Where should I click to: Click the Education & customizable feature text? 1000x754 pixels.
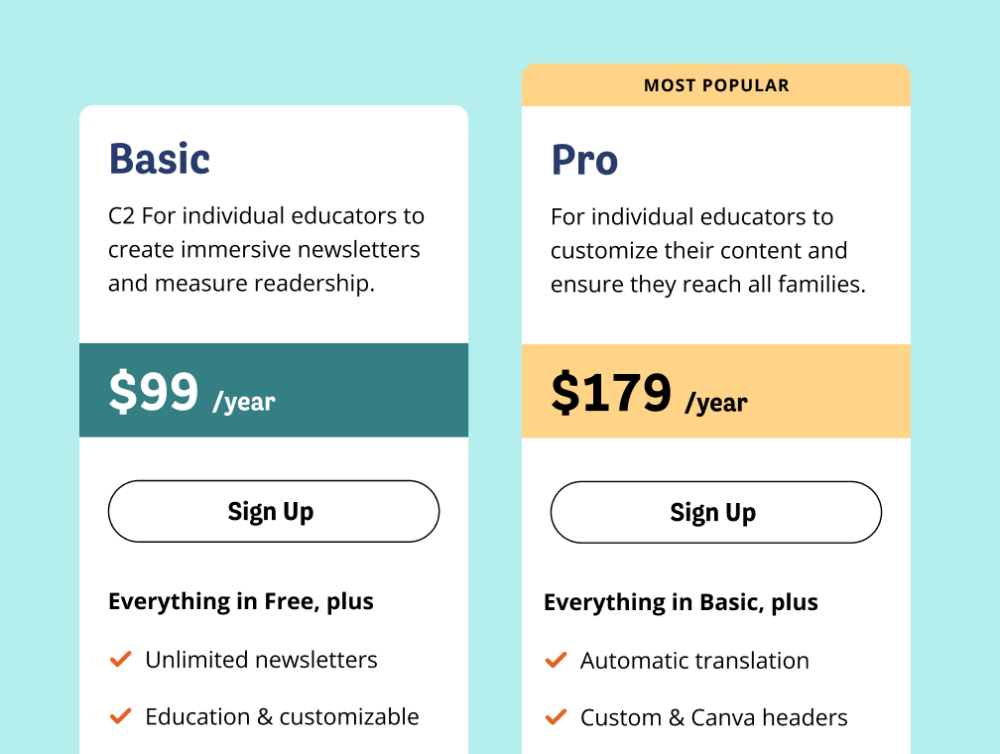[282, 717]
